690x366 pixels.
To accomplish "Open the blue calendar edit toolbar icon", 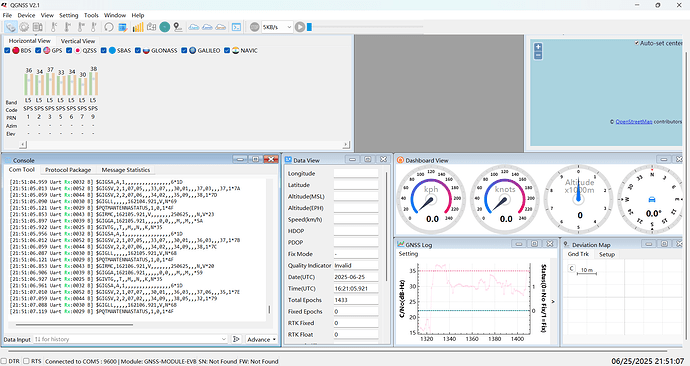I will (x=123, y=27).
